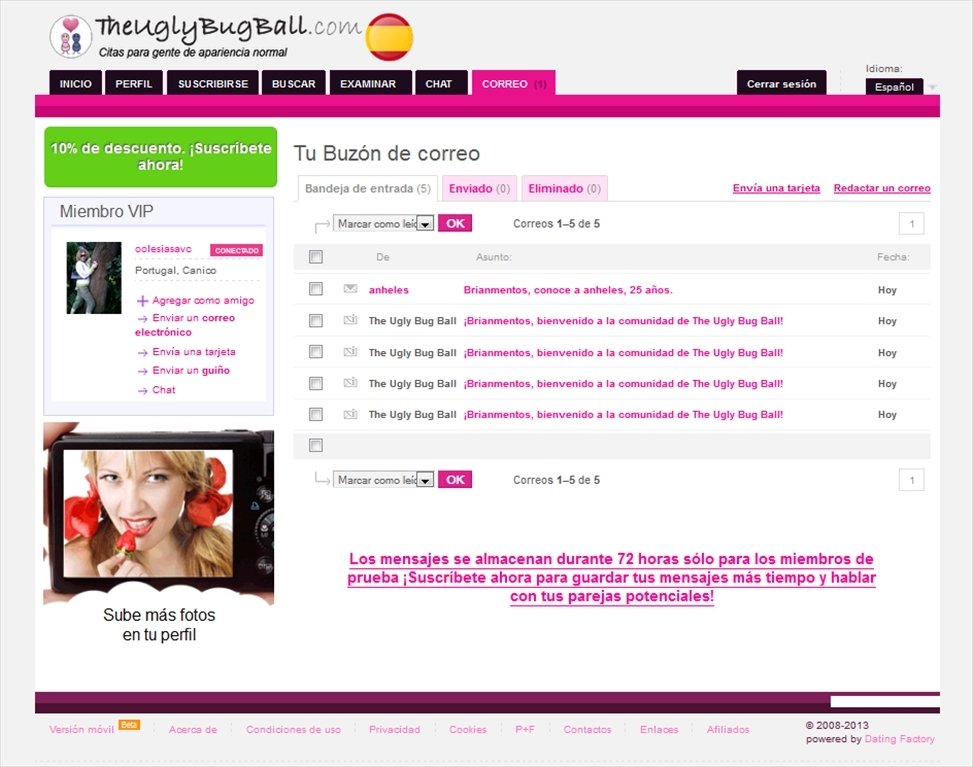Open the top Marcar como leído dropdown

pyautogui.click(x=383, y=223)
